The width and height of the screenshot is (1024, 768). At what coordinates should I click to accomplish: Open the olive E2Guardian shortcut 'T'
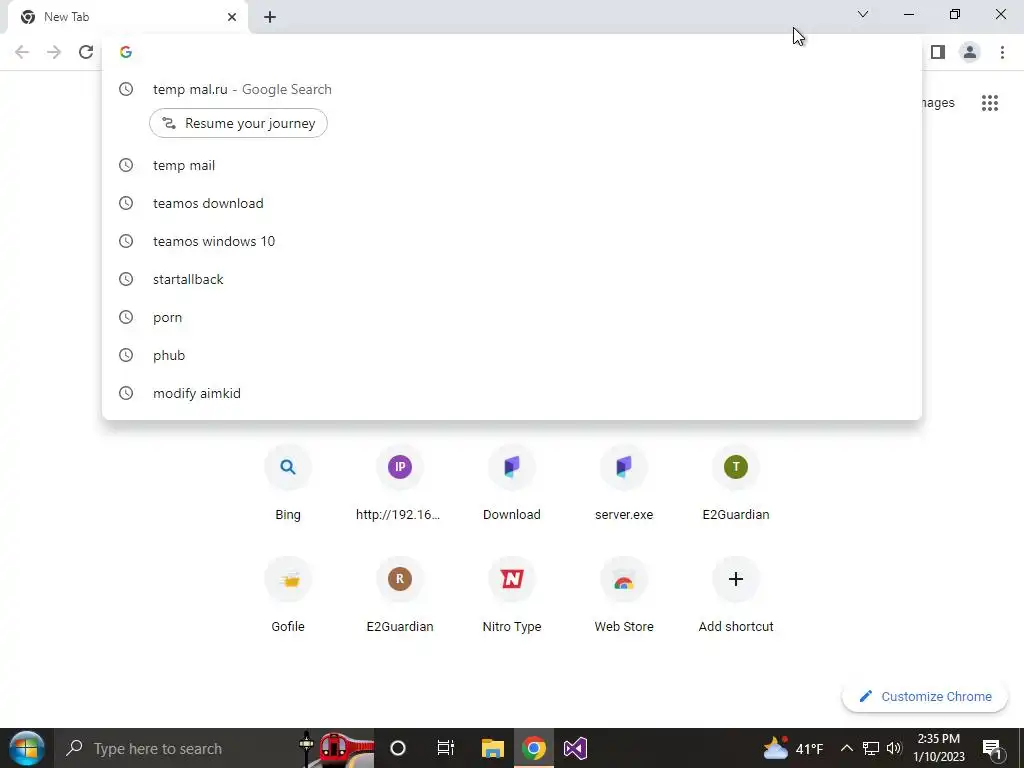pos(735,483)
